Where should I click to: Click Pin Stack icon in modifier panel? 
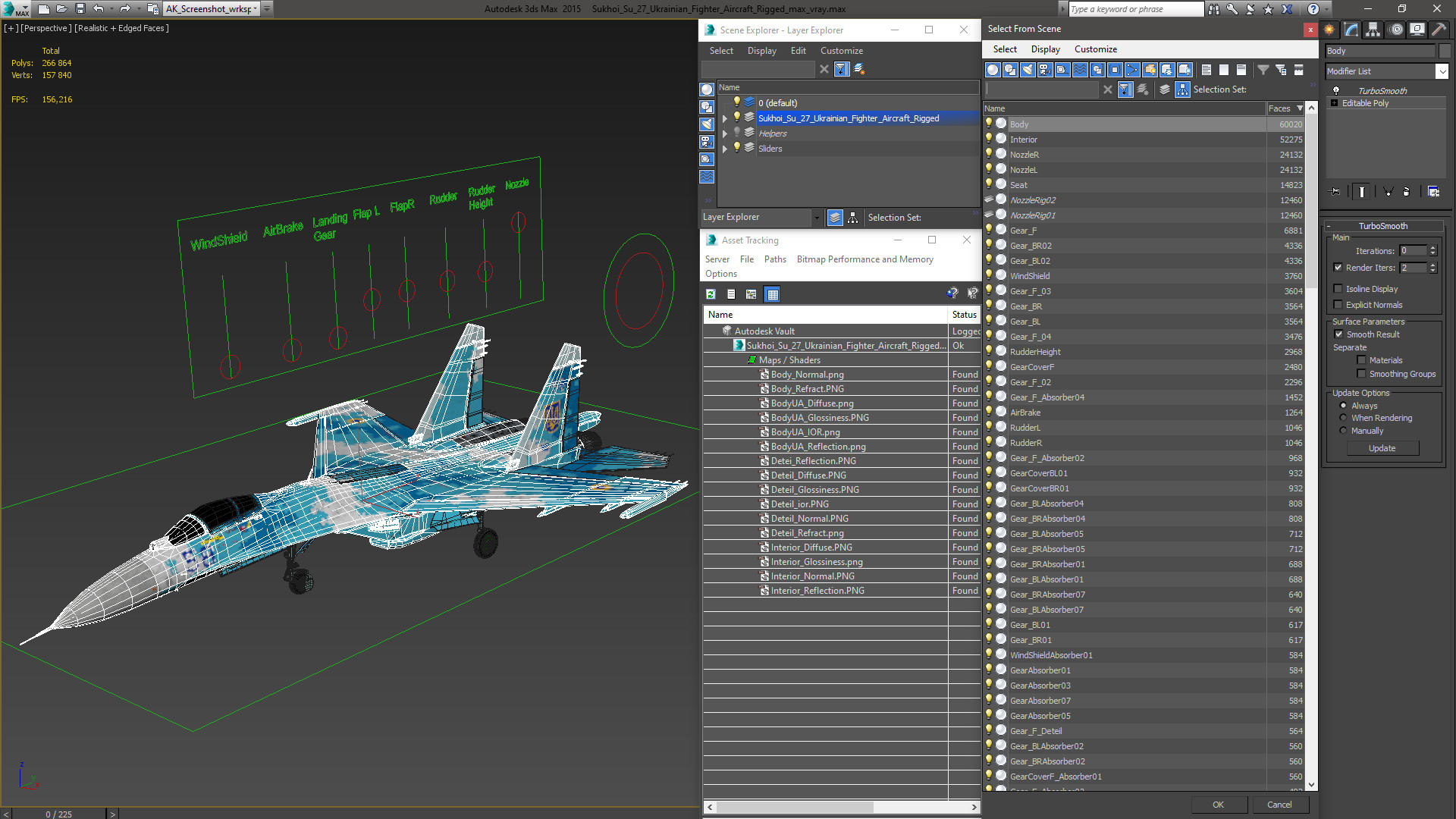[x=1335, y=192]
